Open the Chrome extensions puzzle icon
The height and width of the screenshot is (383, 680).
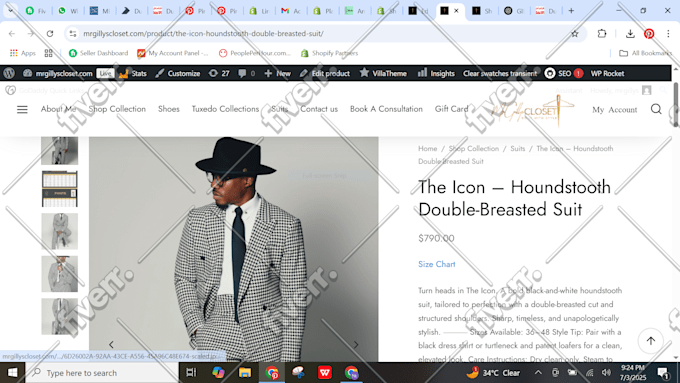click(x=602, y=33)
